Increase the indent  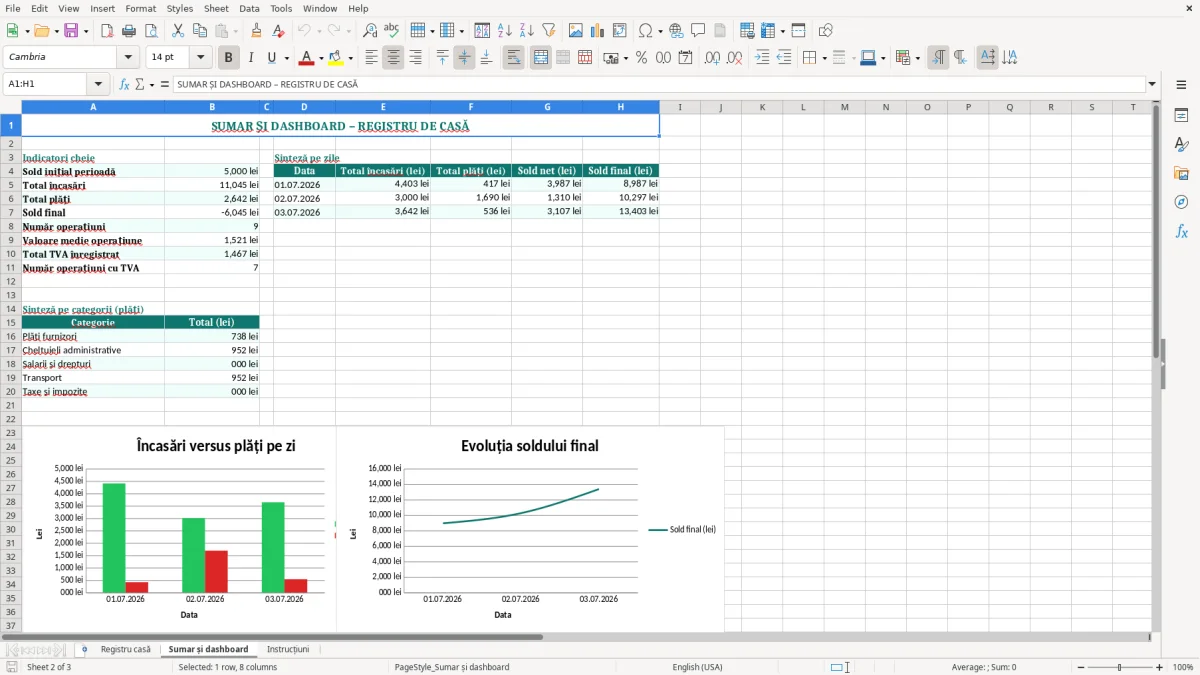point(762,58)
